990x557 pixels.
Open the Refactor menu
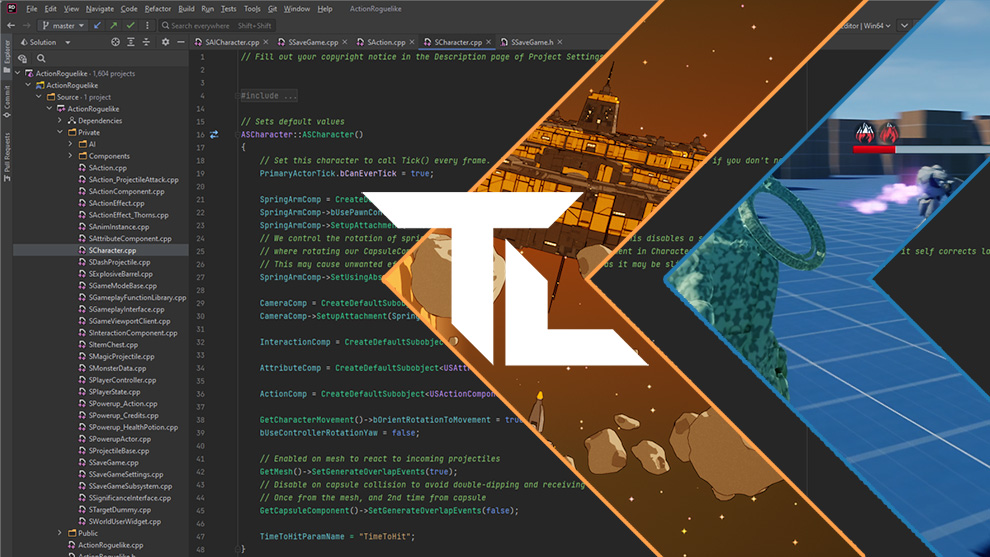[157, 9]
